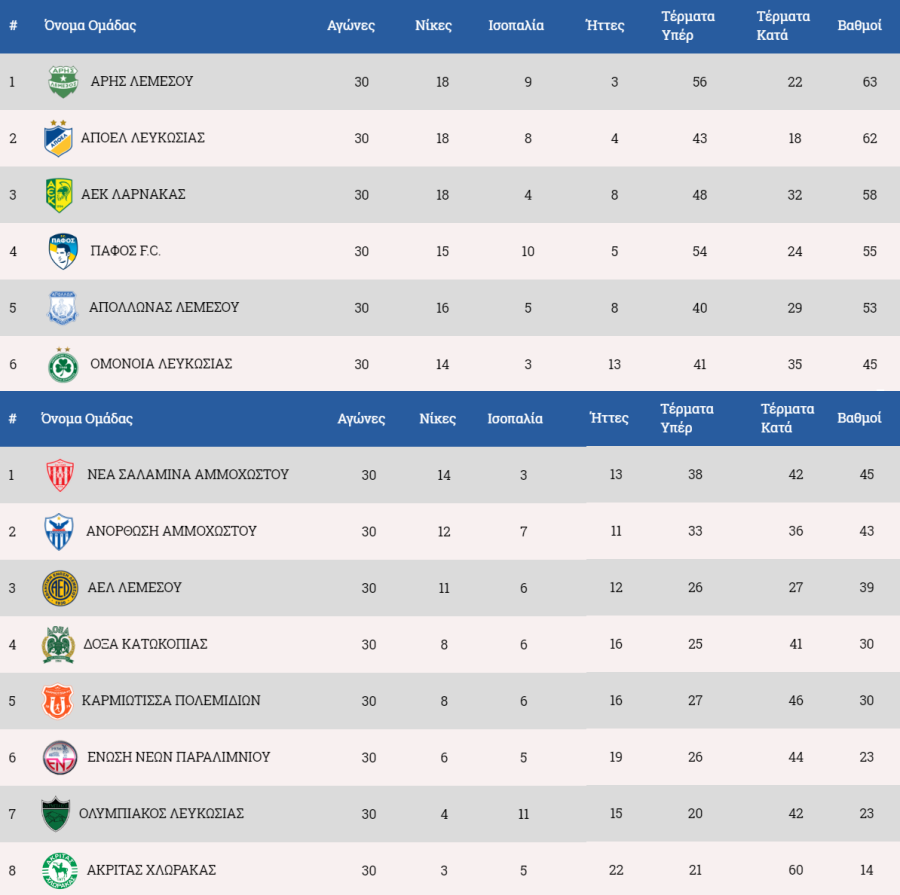Click the top table Βαθμοί header
This screenshot has width=900, height=895.
coord(859,25)
